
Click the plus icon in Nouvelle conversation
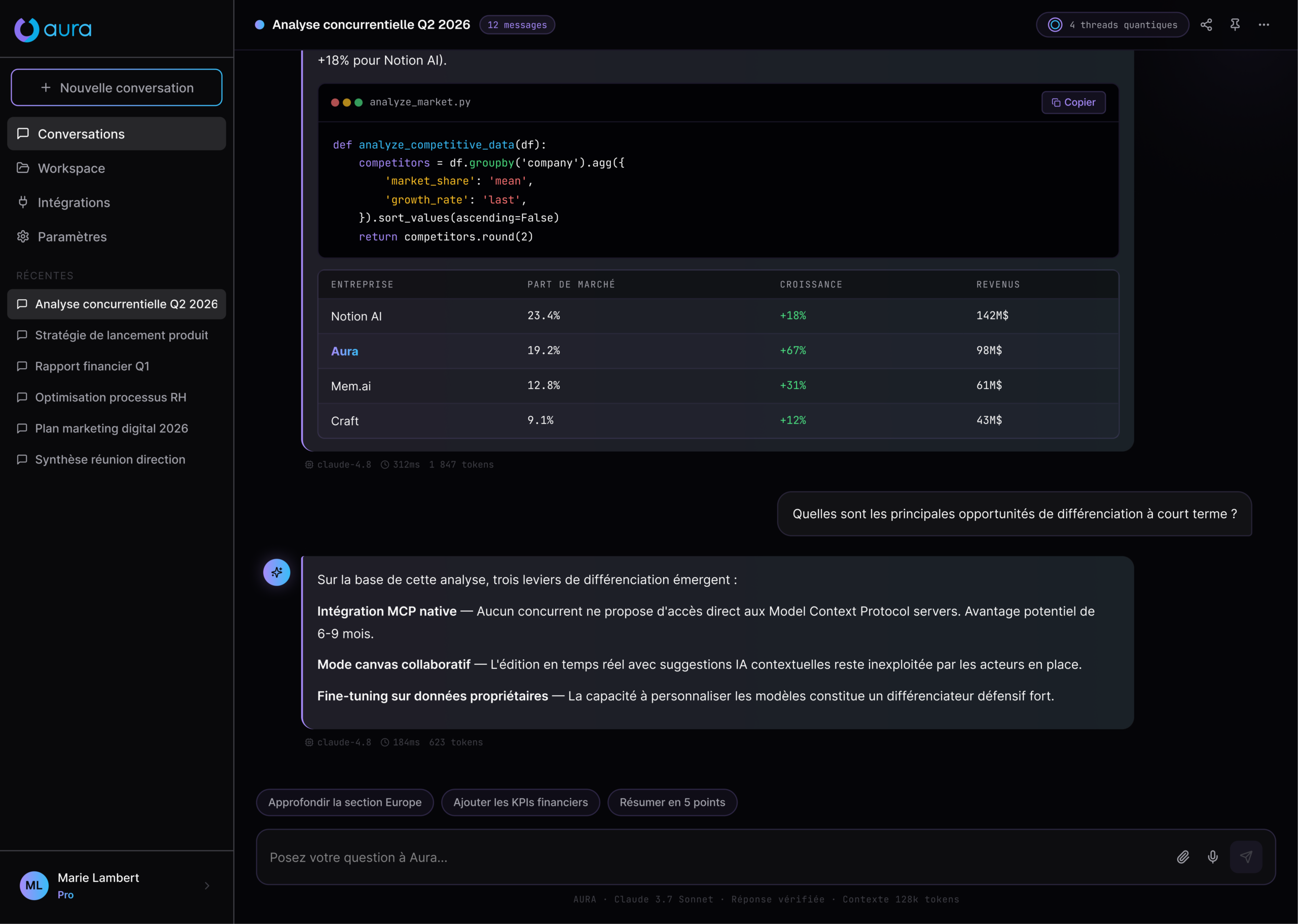point(46,88)
